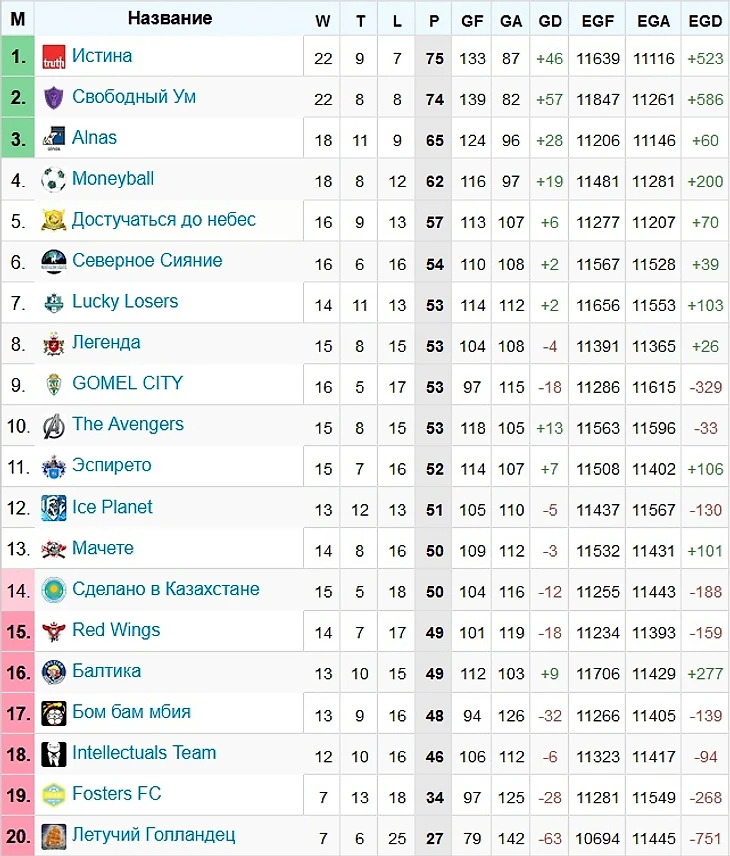Open the Fosters FC team link
This screenshot has width=730, height=856.
pos(116,794)
